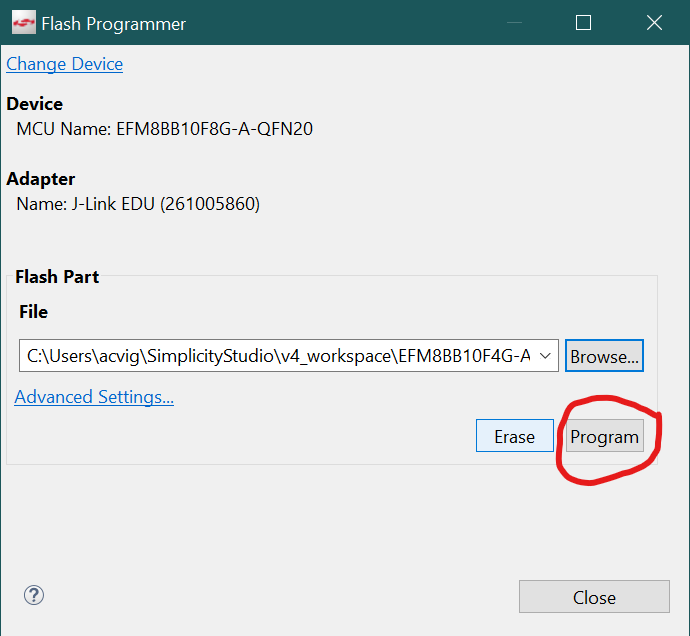Click the Change Device link

coord(64,64)
